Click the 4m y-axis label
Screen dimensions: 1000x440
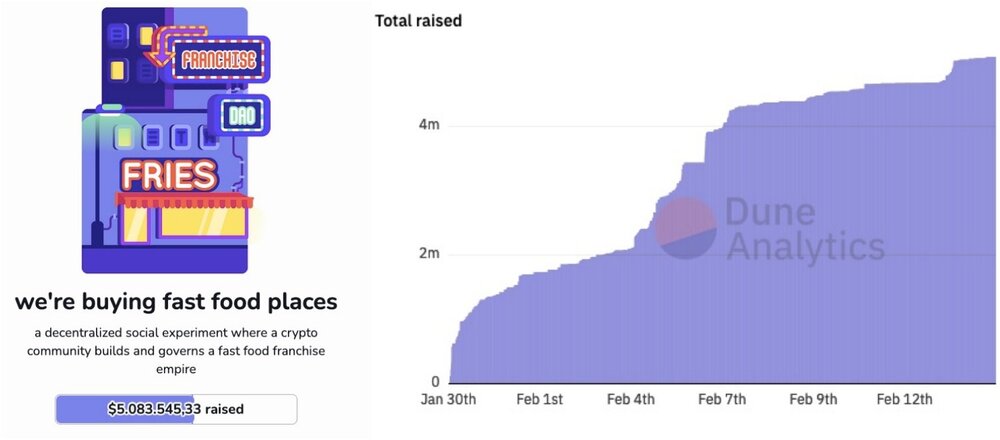(x=429, y=126)
